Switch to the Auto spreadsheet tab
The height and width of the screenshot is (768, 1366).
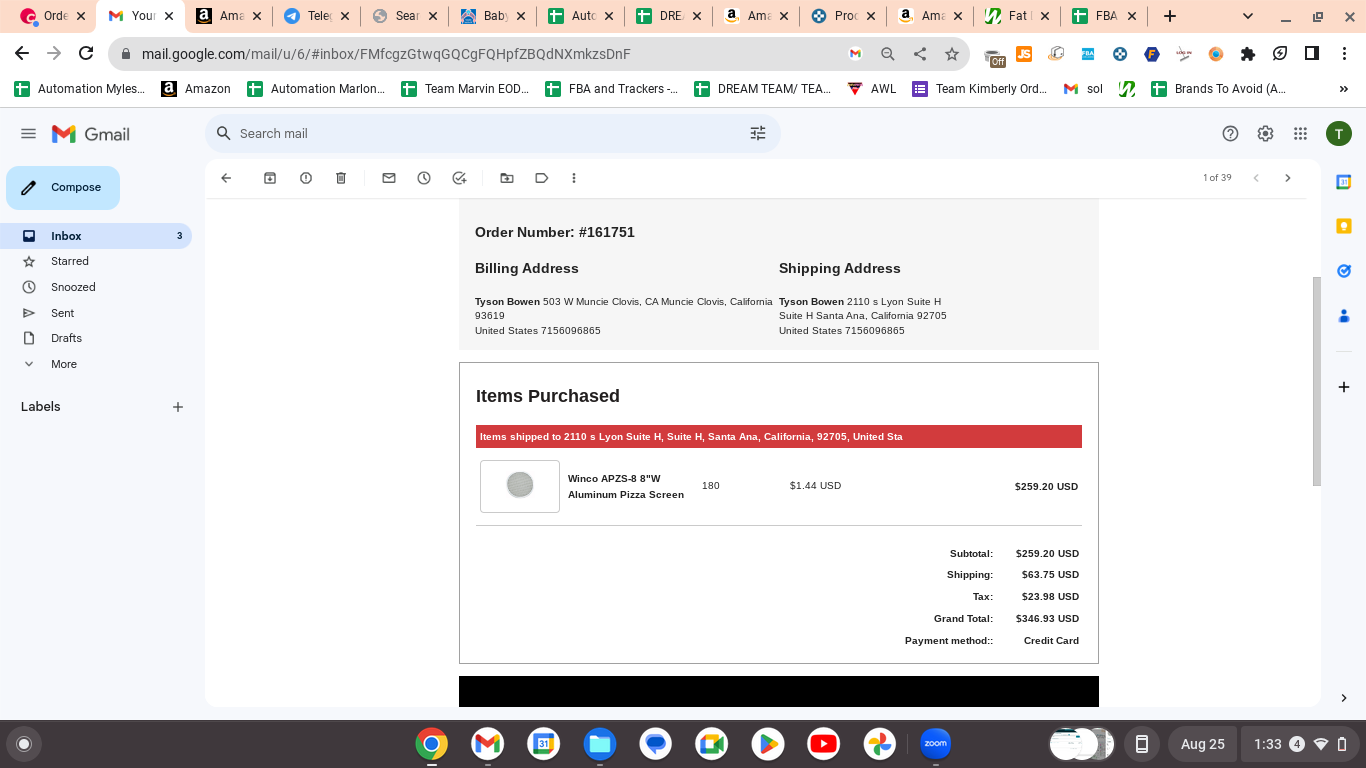(579, 16)
